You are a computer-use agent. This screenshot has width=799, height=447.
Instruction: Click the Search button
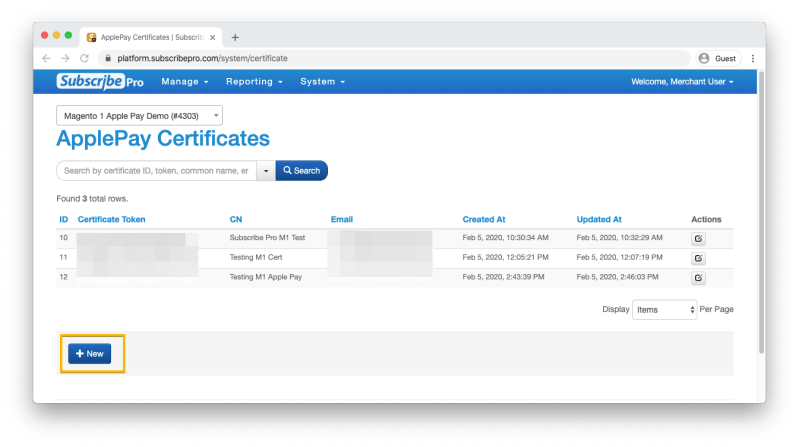(302, 171)
